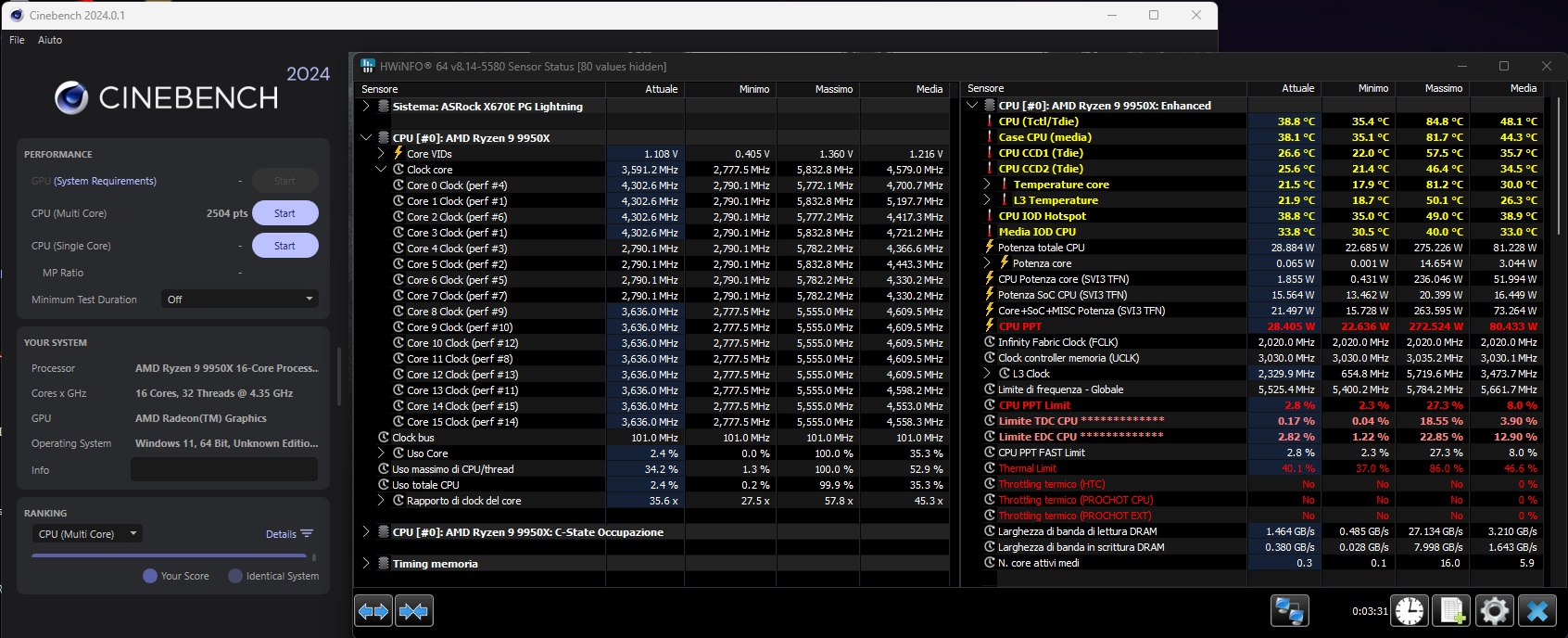This screenshot has width=1568, height=638.
Task: Expand the L3 Temperature row
Action: 988,199
